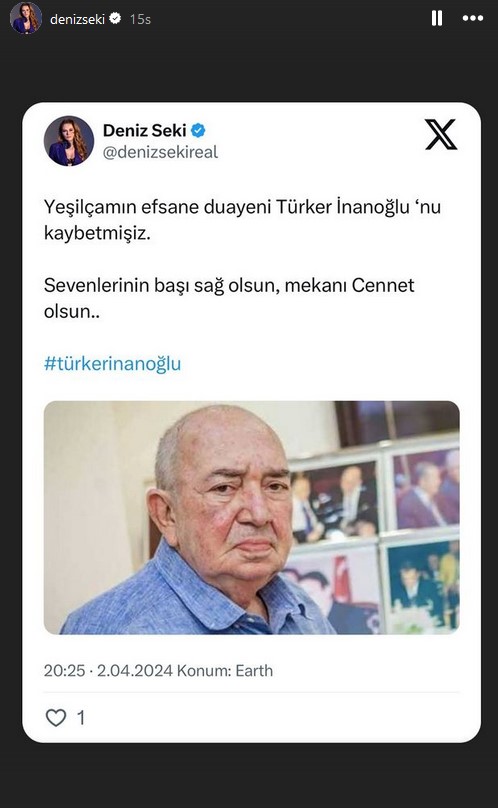Select the tweet text mentioning Türker İnanoğlu
Viewport: 498px width, 808px height.
(242, 220)
